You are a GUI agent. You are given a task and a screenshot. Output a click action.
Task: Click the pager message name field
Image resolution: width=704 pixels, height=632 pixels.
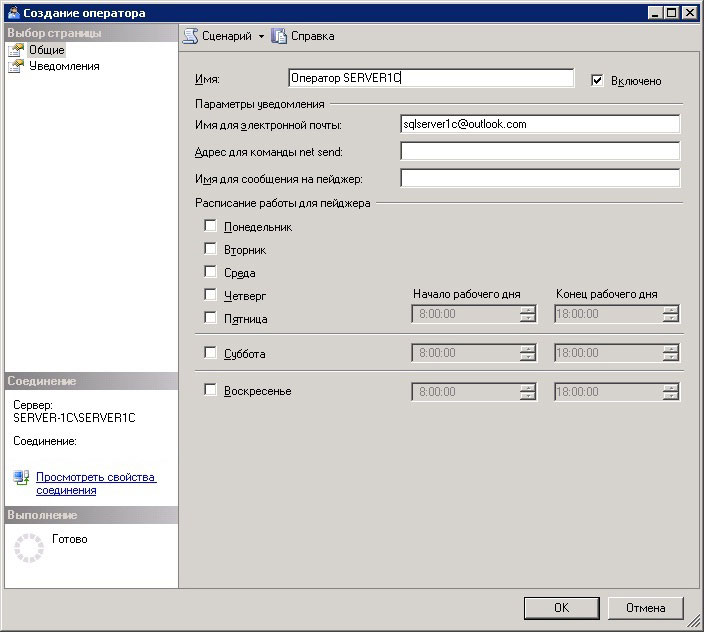(540, 178)
